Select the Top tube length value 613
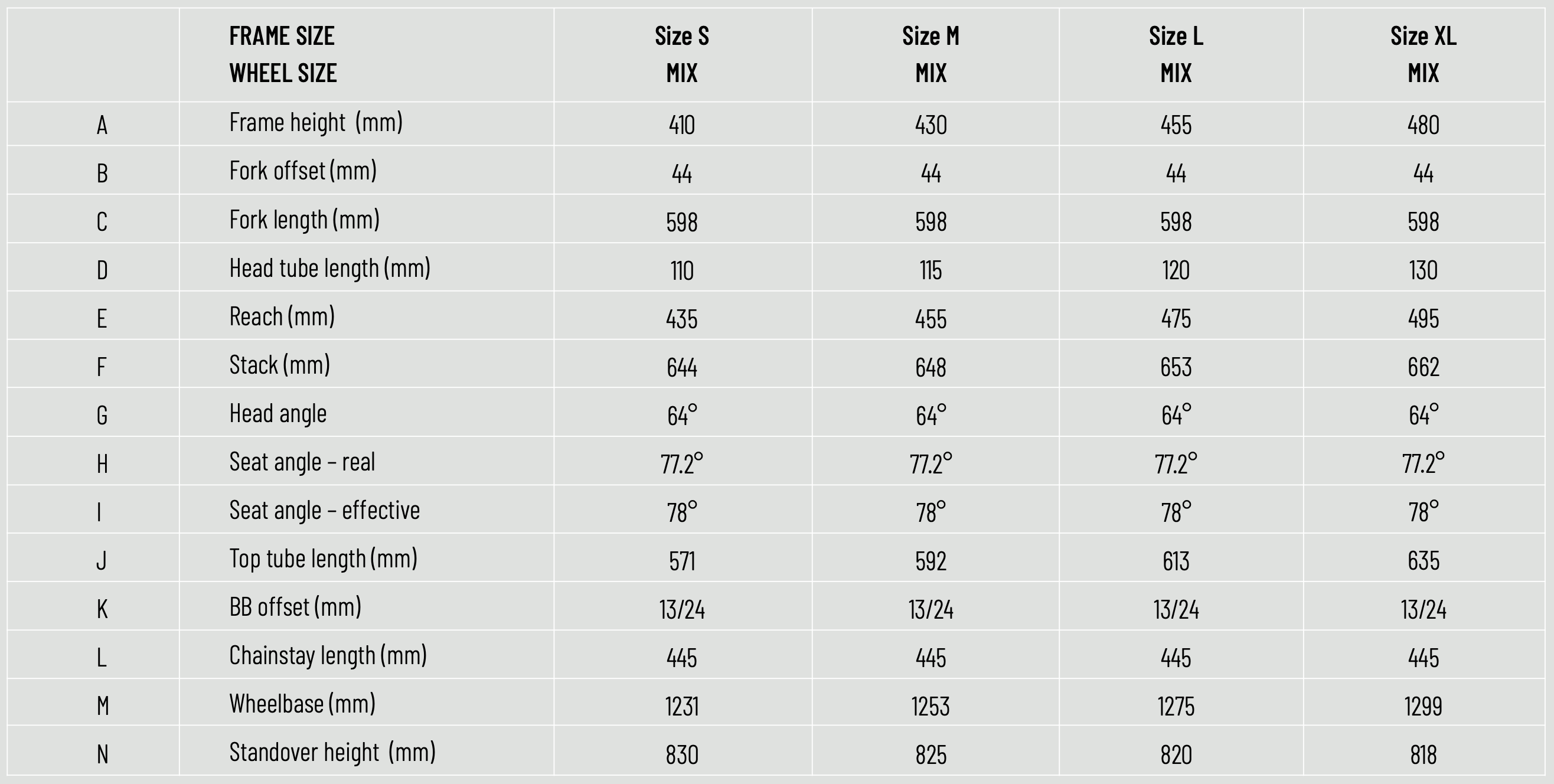This screenshot has height=784, width=1554. click(1176, 561)
